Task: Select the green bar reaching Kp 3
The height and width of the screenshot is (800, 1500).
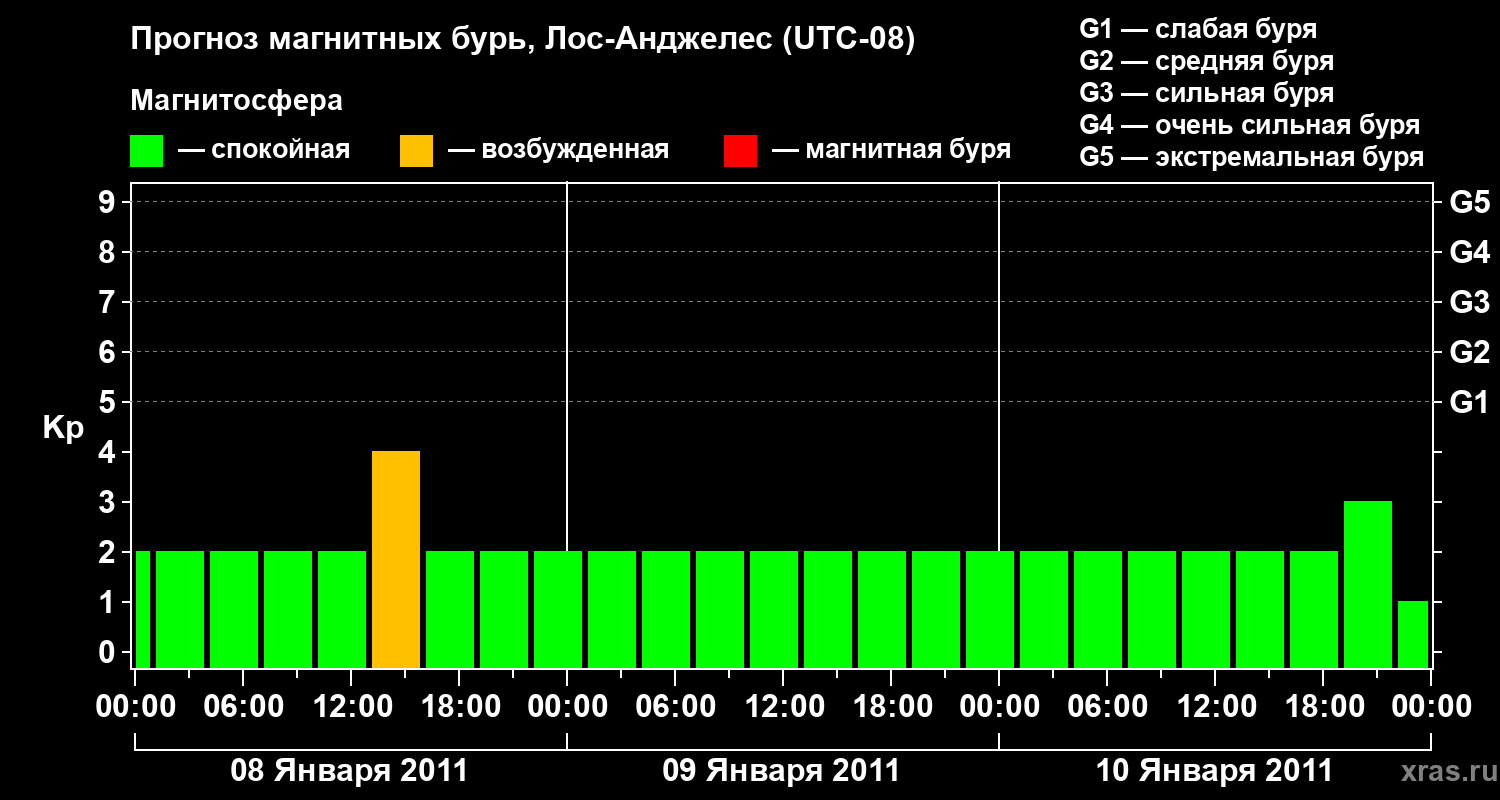Action: pos(1368,585)
